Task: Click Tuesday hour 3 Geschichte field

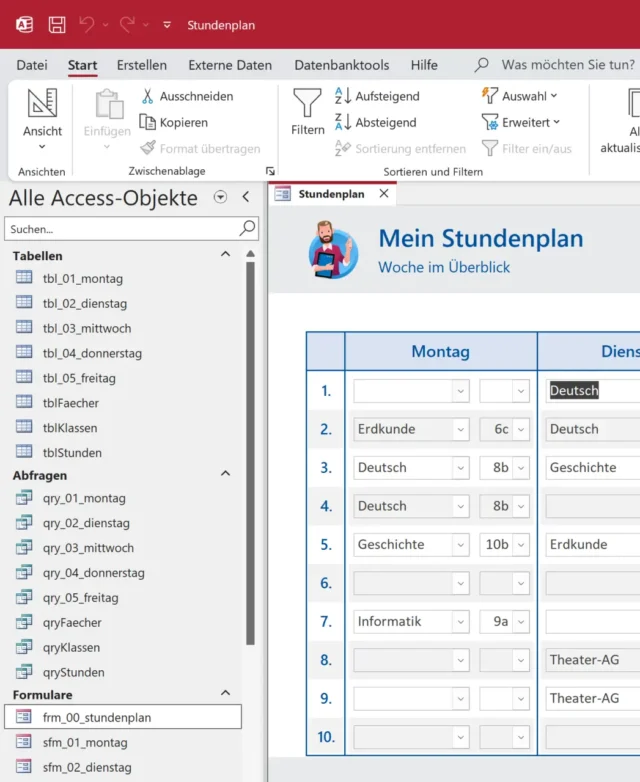Action: pos(593,468)
